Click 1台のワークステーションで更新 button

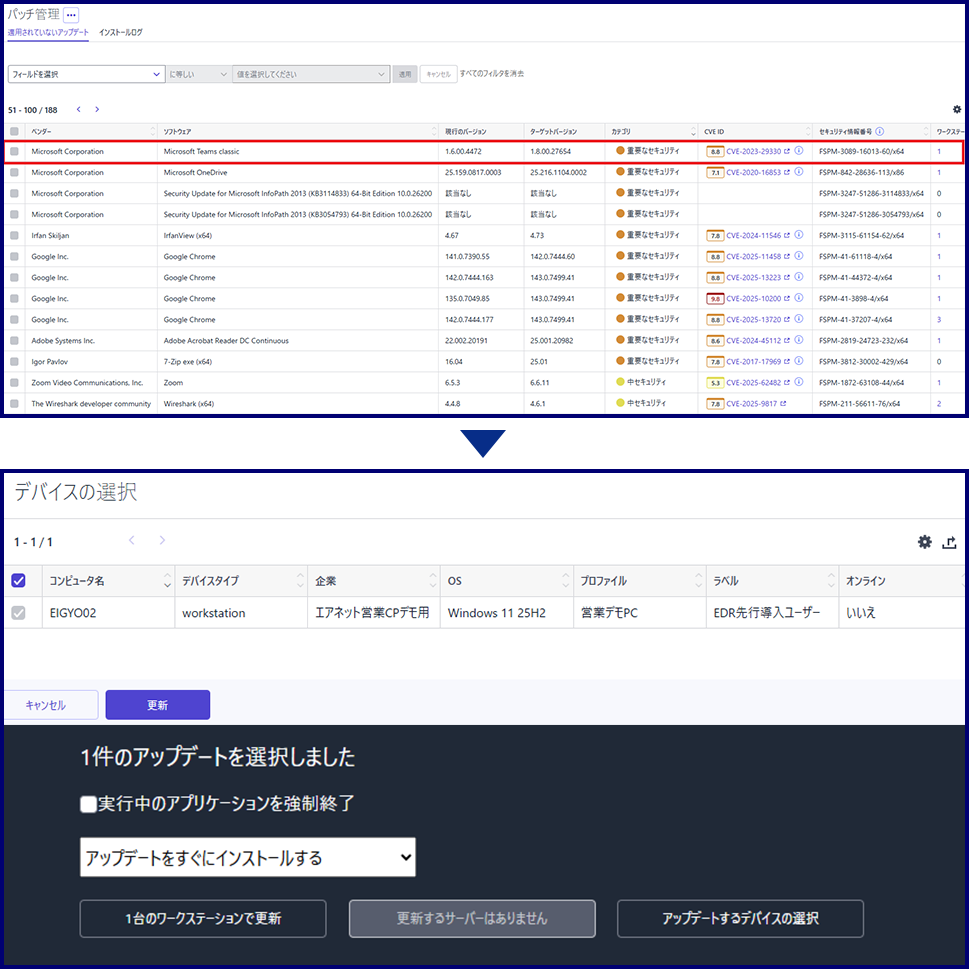pyautogui.click(x=203, y=918)
